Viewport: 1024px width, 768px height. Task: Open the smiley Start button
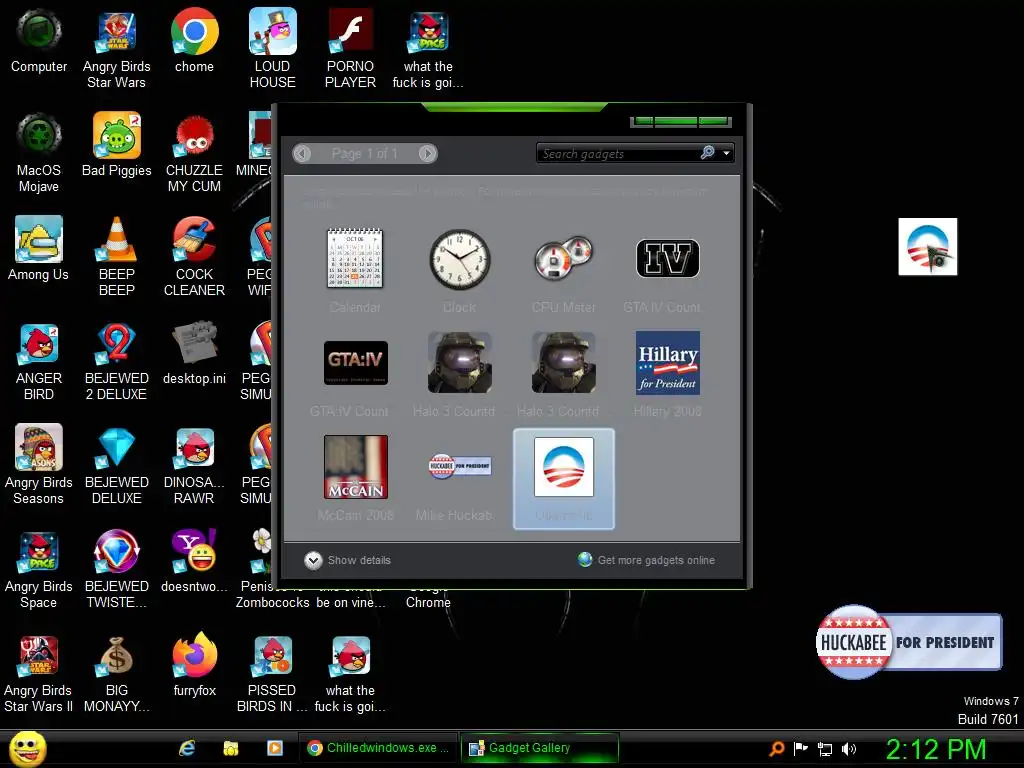(27, 748)
